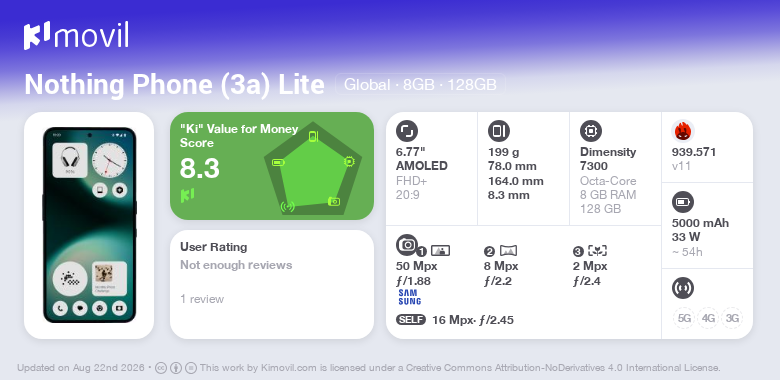Screen dimensions: 780x380
Task: Click the rear camera icon
Action: pos(407,244)
